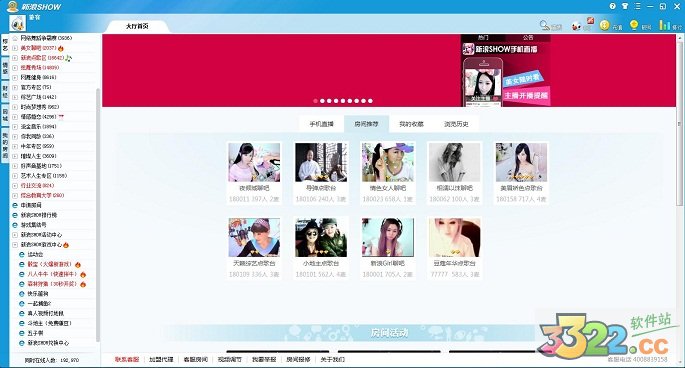Expand the 行业交流 tree node
The image size is (685, 368).
tap(15, 186)
